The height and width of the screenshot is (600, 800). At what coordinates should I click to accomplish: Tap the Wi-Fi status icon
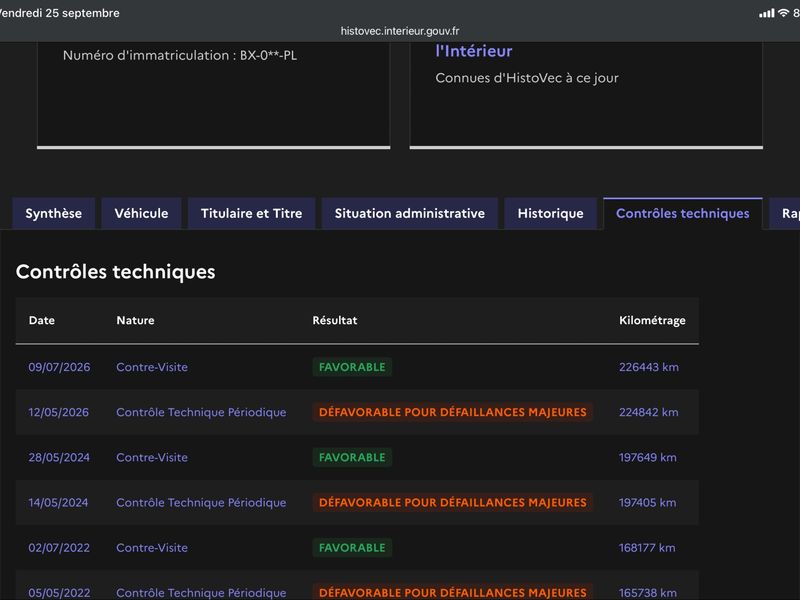(x=783, y=13)
